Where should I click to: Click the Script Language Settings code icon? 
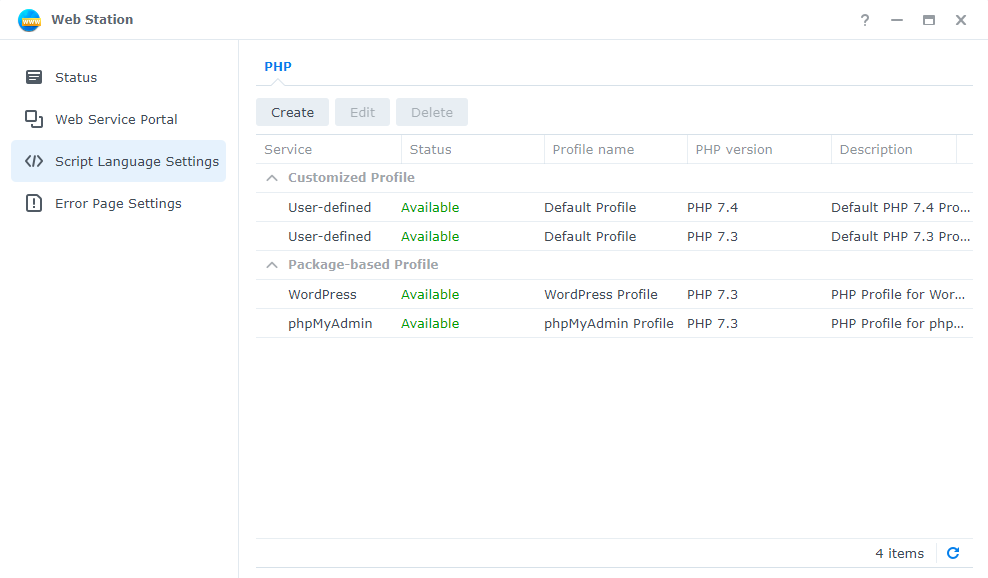tap(34, 161)
